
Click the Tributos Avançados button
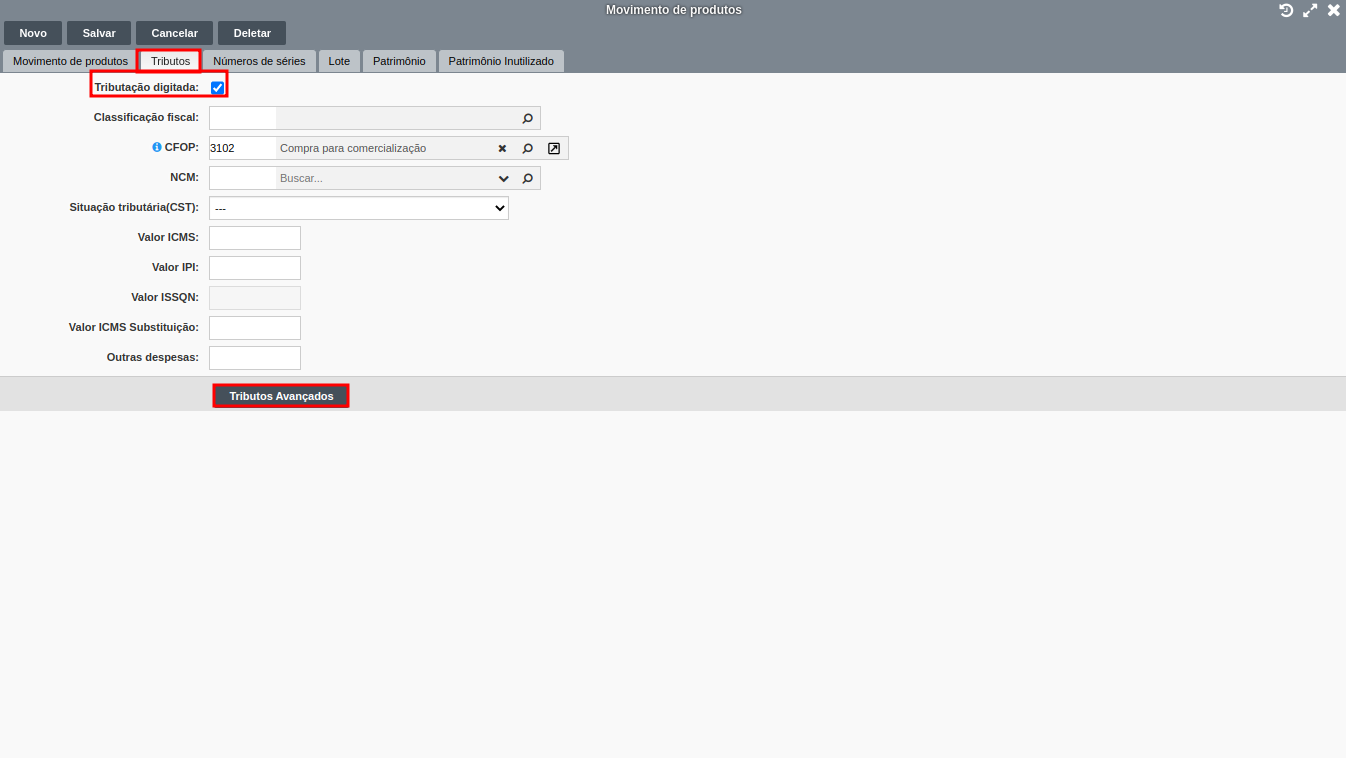281,396
